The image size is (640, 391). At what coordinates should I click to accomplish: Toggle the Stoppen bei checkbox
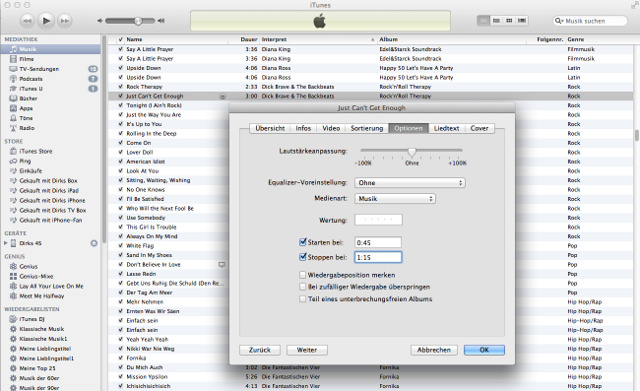coord(302,257)
